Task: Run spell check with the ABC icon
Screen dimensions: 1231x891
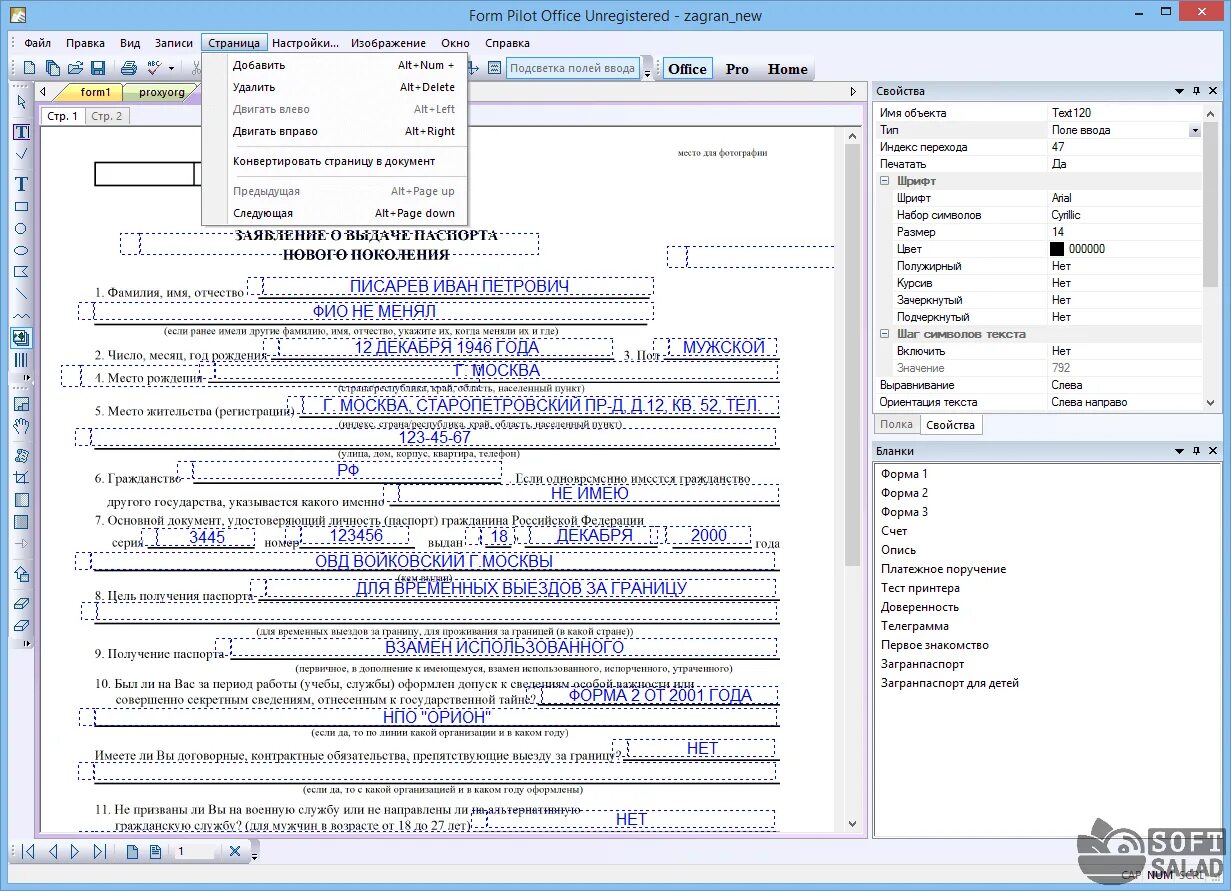Action: tap(154, 68)
